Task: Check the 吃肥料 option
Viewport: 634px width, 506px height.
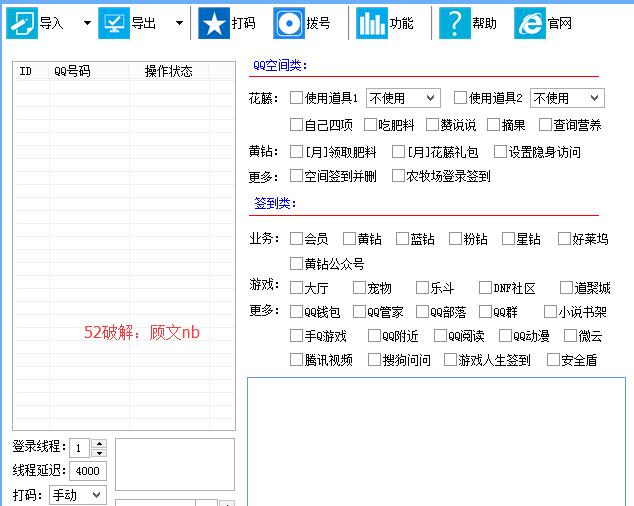Action: coord(370,125)
